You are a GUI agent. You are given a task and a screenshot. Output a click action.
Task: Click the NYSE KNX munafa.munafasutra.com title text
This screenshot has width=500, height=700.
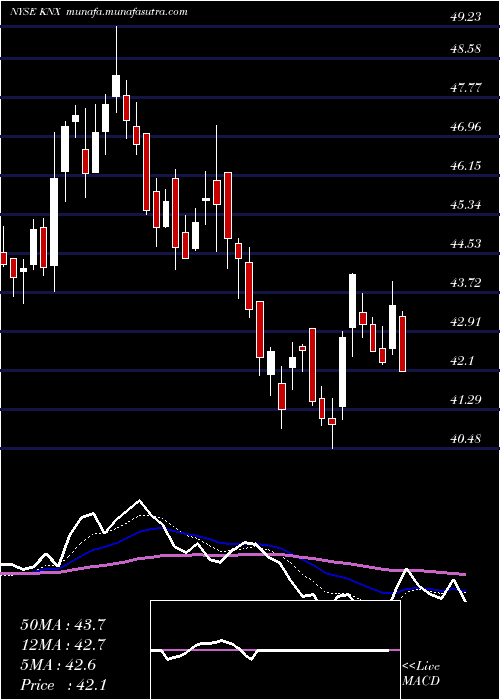(x=98, y=12)
